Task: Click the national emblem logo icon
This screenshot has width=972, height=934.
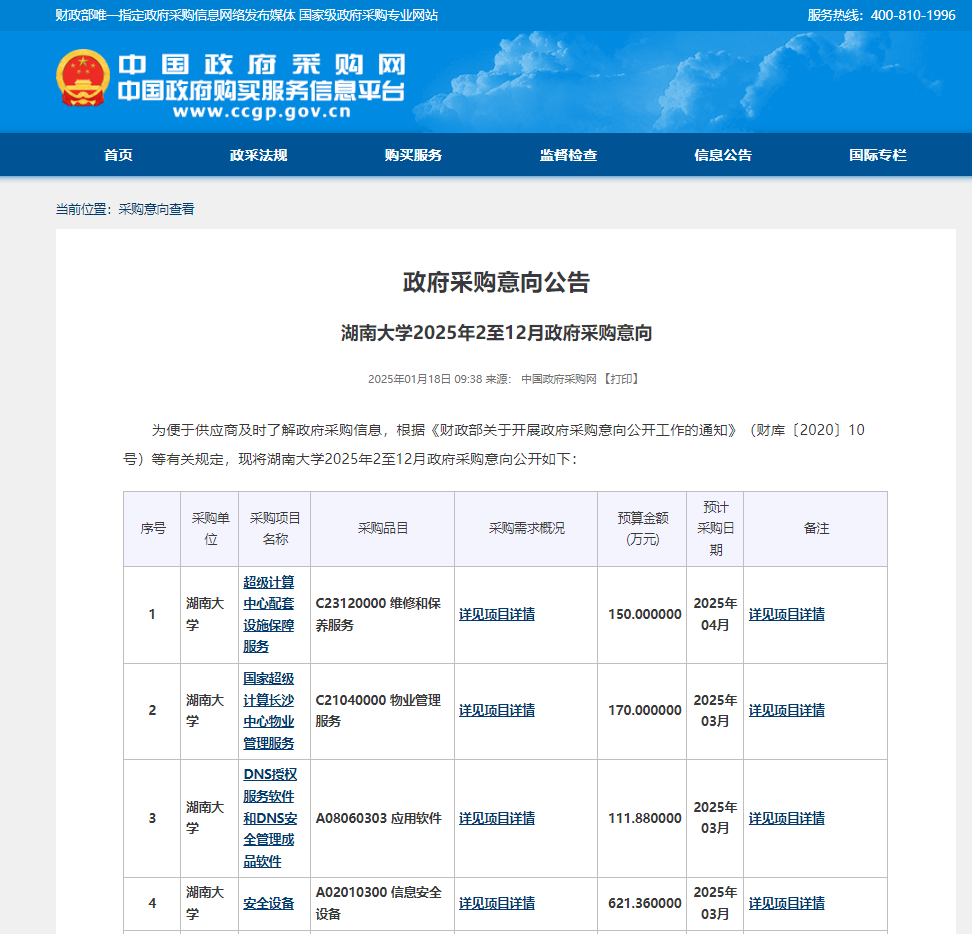Action: coord(82,77)
